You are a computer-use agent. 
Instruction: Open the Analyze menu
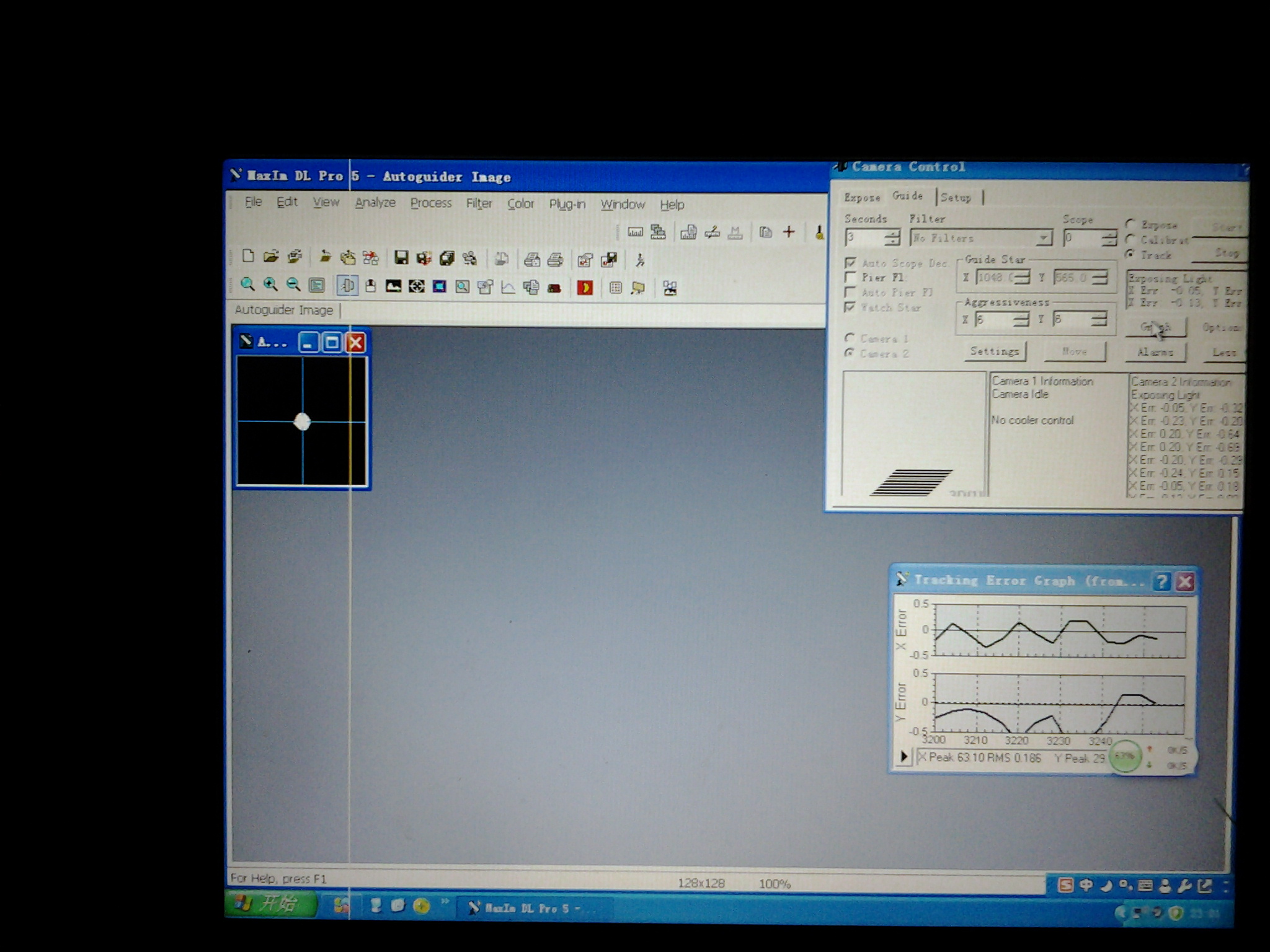tap(375, 203)
